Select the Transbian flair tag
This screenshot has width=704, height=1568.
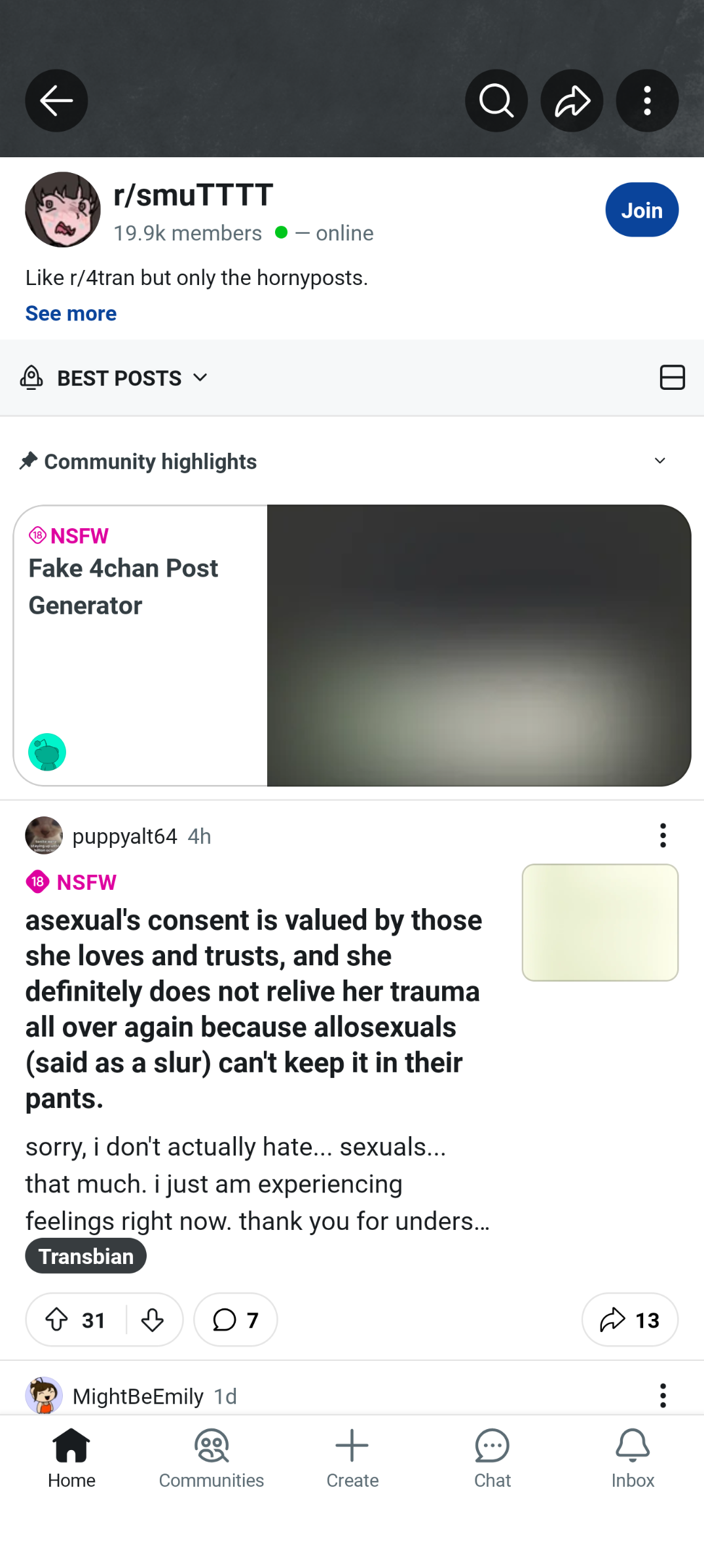pos(86,1255)
